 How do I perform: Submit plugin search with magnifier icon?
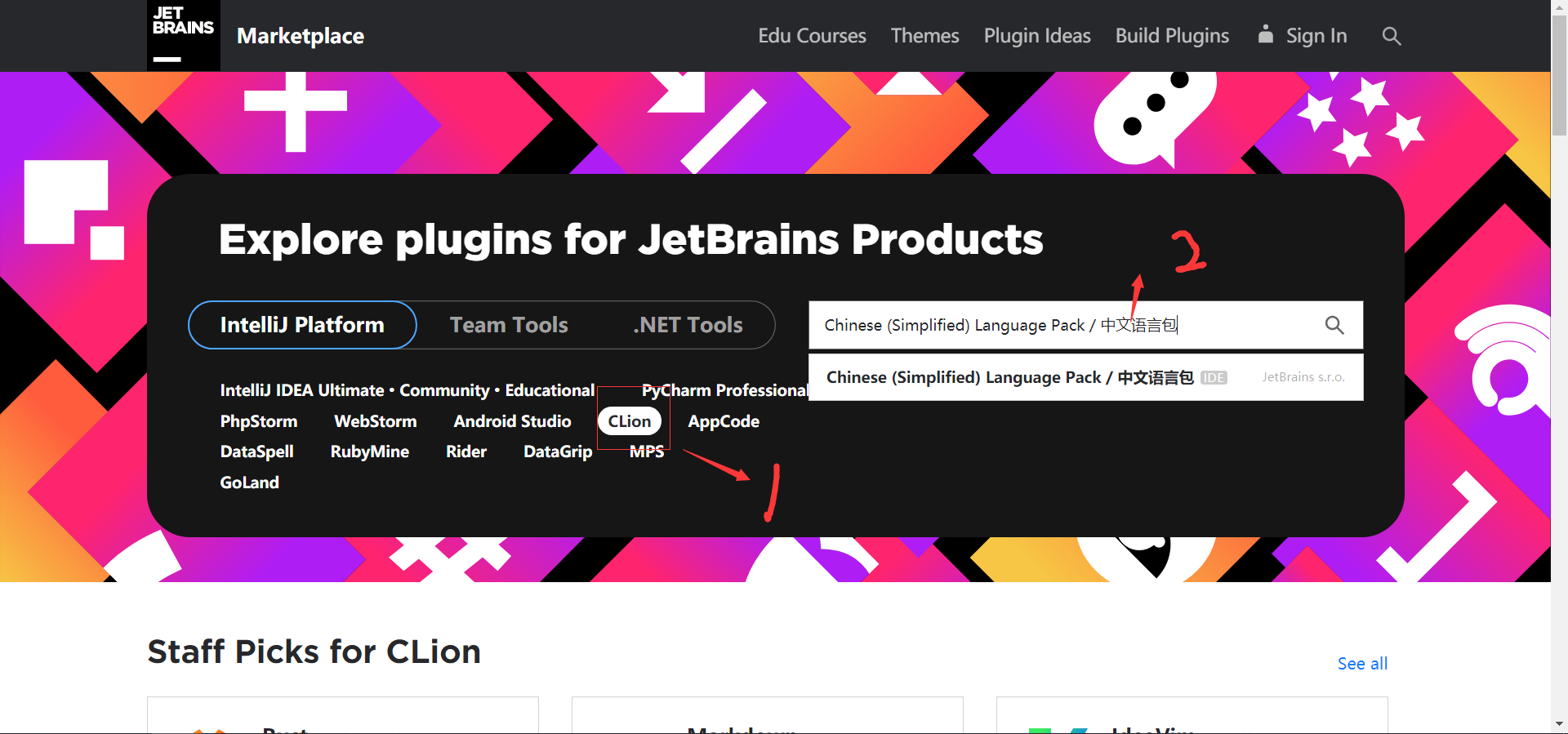1334,325
